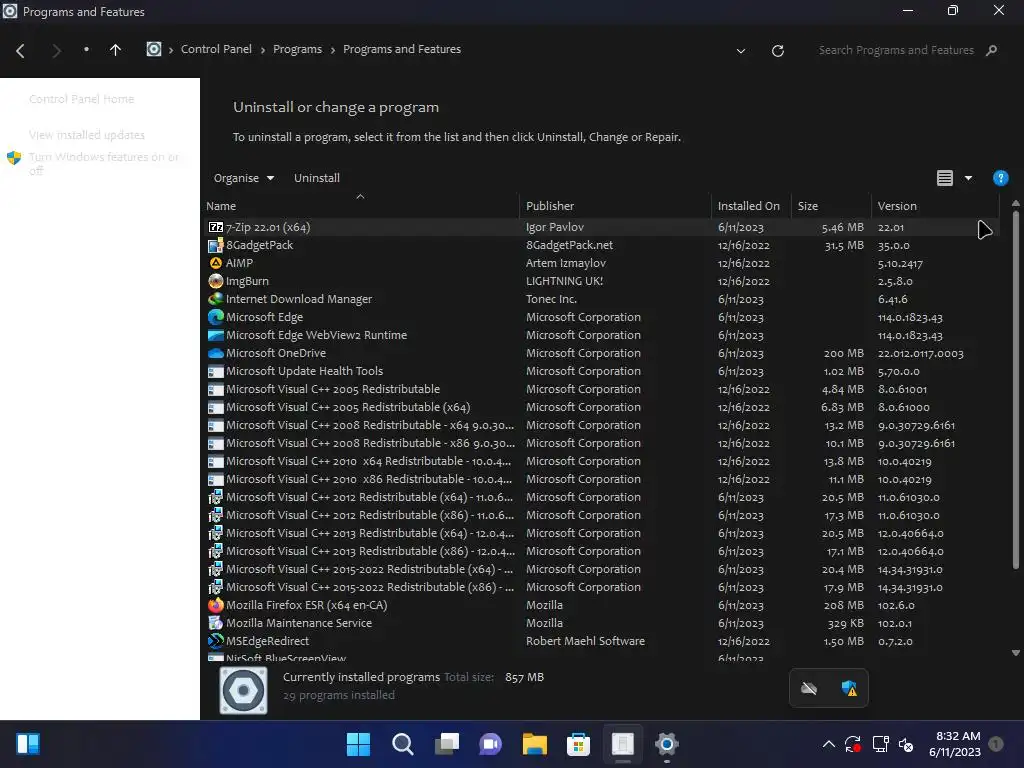Click publisher LIGHTNING UK!
This screenshot has height=768, width=1024.
(564, 281)
